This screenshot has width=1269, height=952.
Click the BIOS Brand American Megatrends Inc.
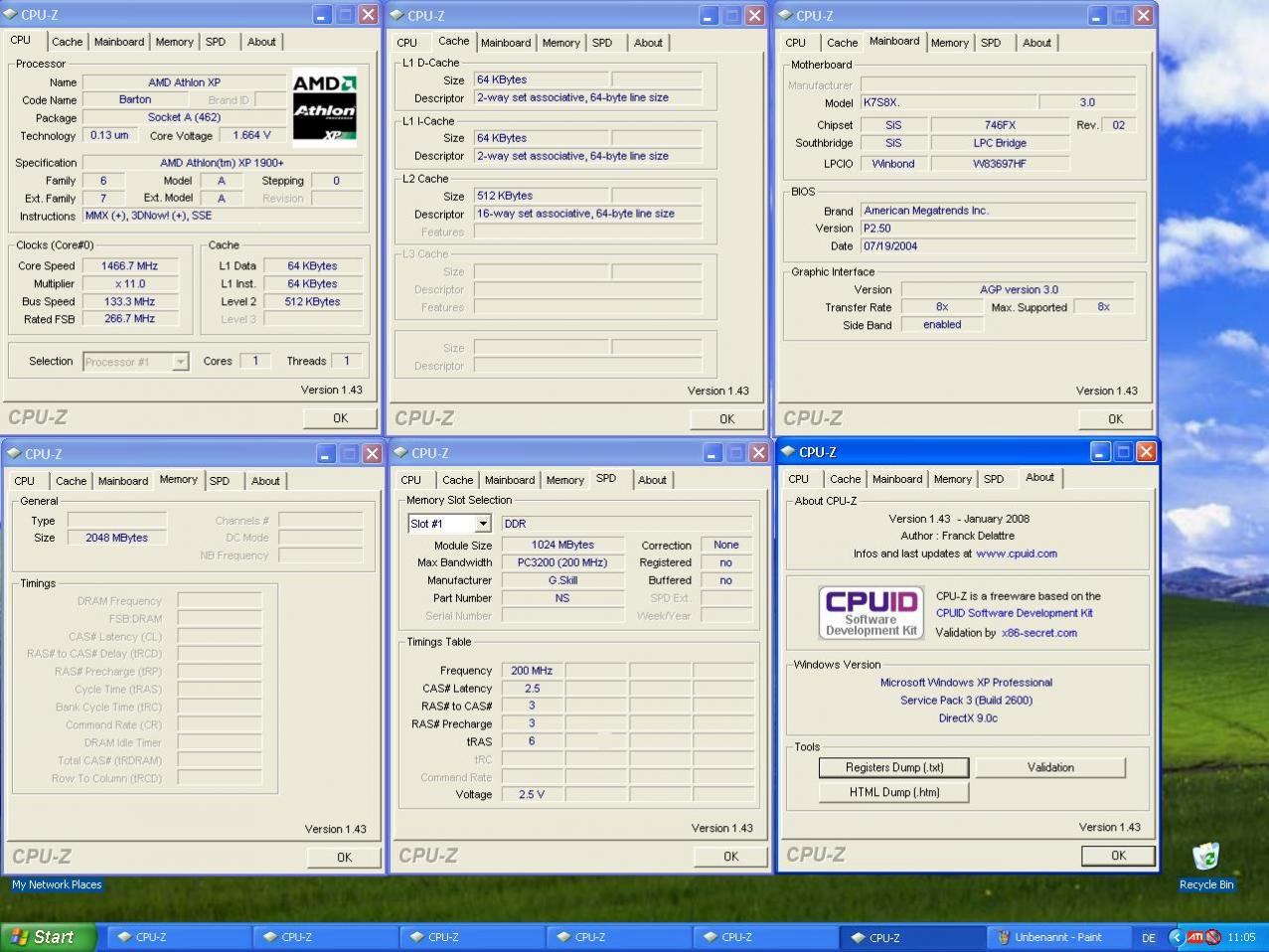[x=997, y=211]
